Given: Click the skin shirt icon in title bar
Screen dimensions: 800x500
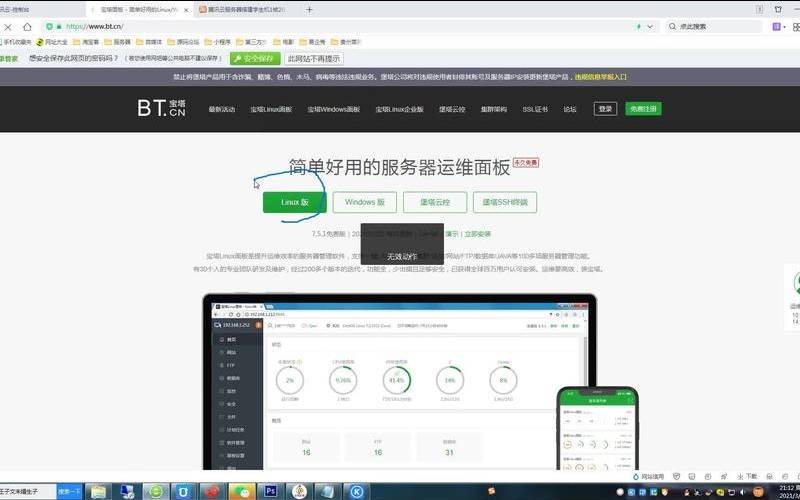Looking at the screenshot, I should pyautogui.click(x=778, y=9).
